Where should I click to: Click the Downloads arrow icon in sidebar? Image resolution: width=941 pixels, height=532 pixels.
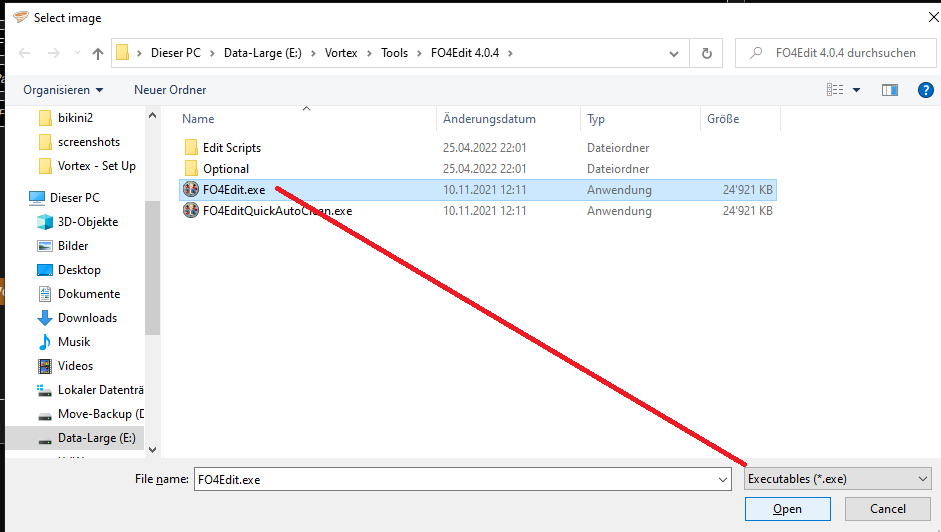(x=45, y=318)
